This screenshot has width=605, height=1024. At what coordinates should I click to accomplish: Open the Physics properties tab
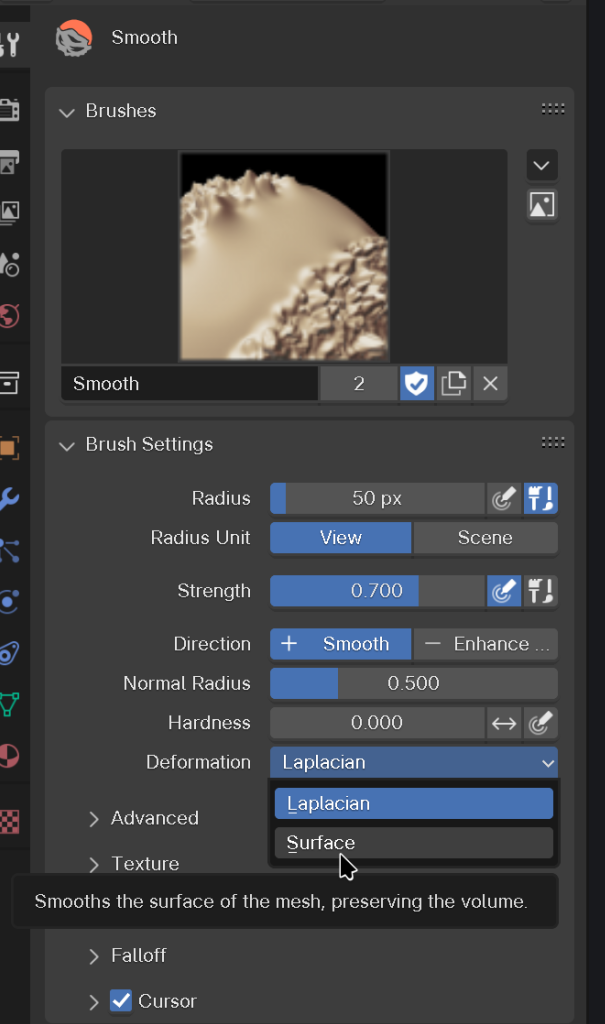pos(10,601)
